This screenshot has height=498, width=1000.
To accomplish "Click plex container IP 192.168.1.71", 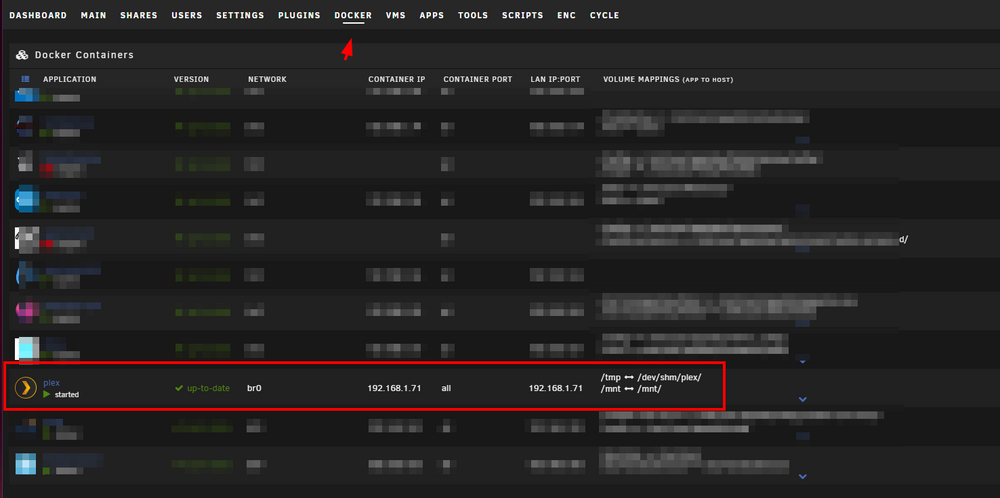I will point(394,388).
